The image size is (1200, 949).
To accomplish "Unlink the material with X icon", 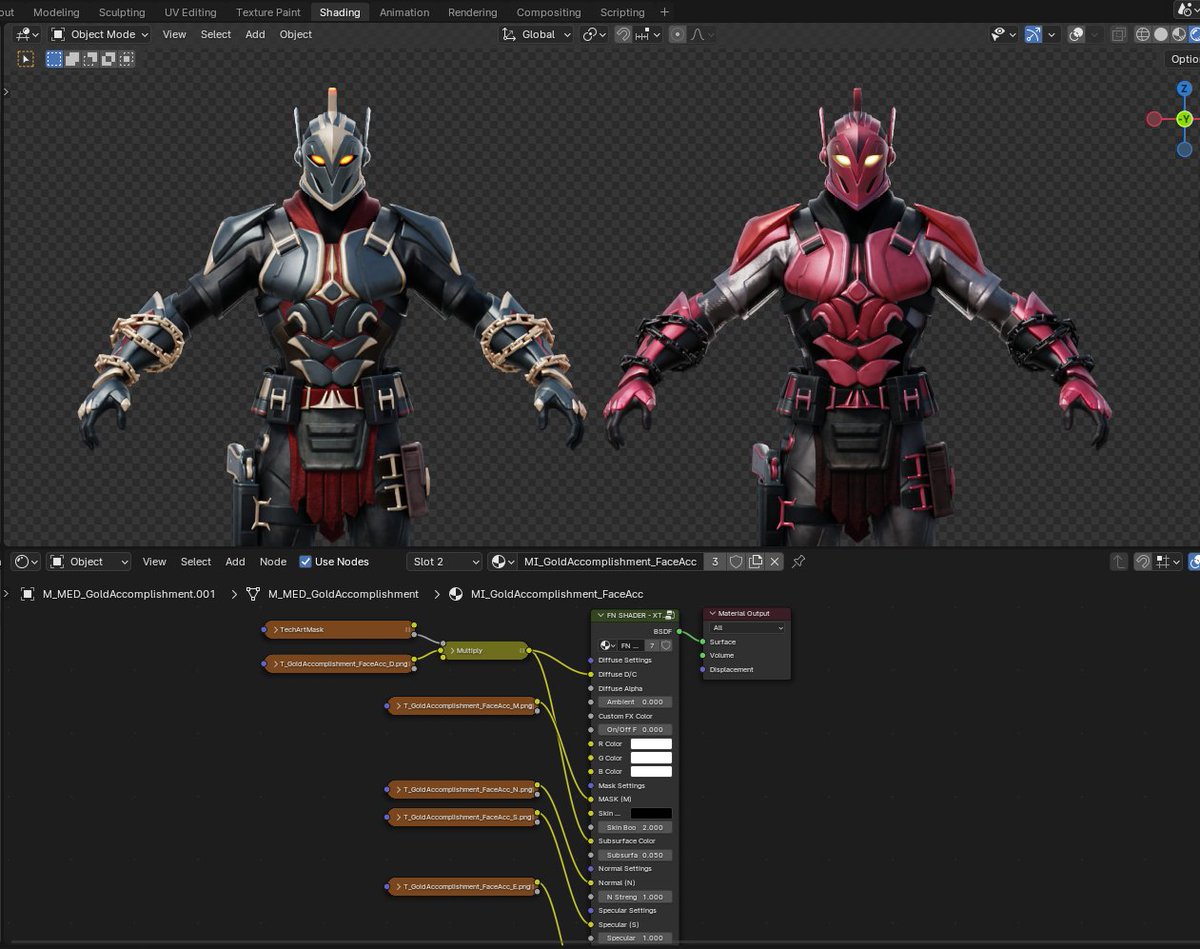I will point(774,562).
